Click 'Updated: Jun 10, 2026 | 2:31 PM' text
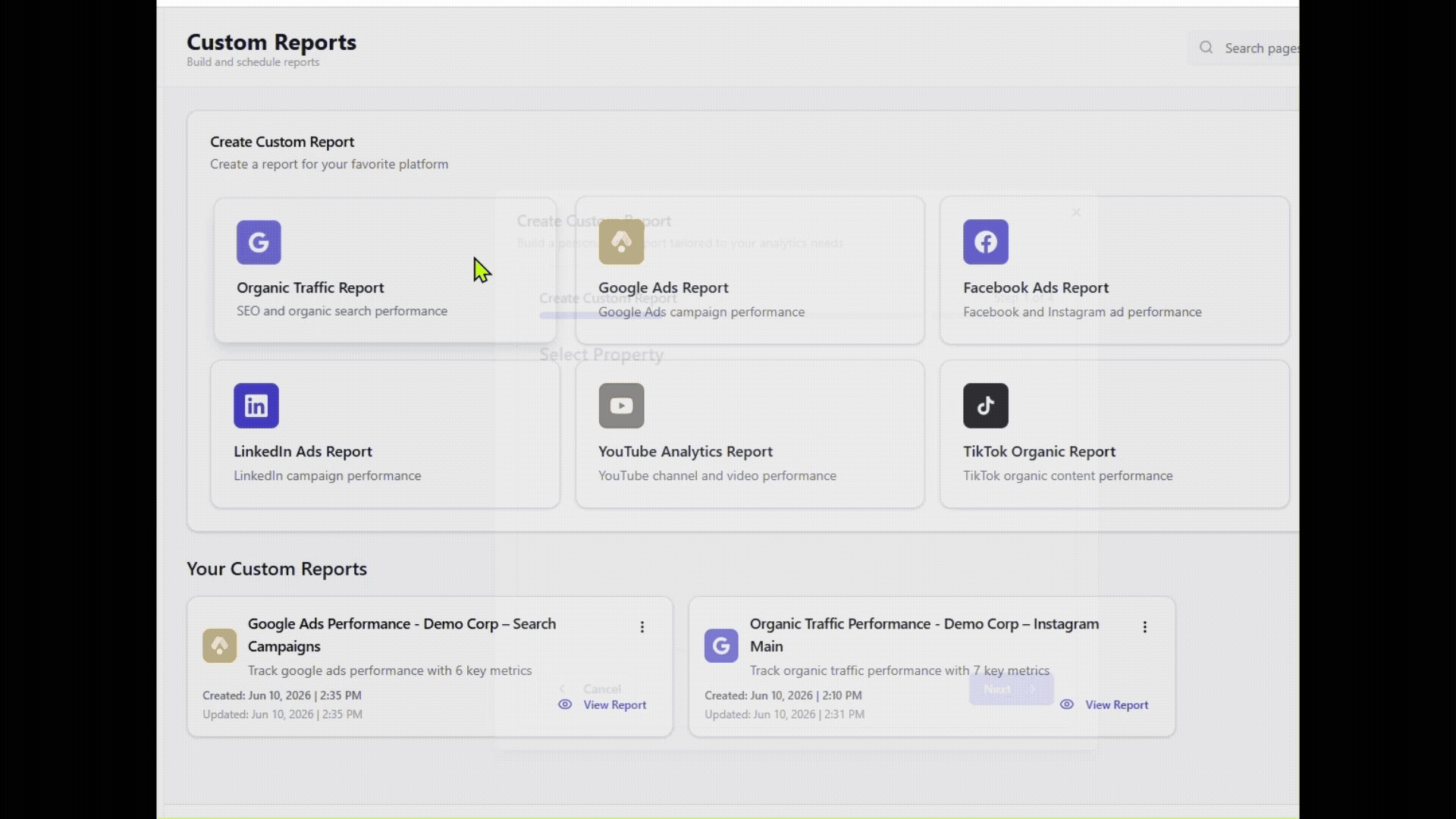Image resolution: width=1456 pixels, height=819 pixels. [784, 714]
